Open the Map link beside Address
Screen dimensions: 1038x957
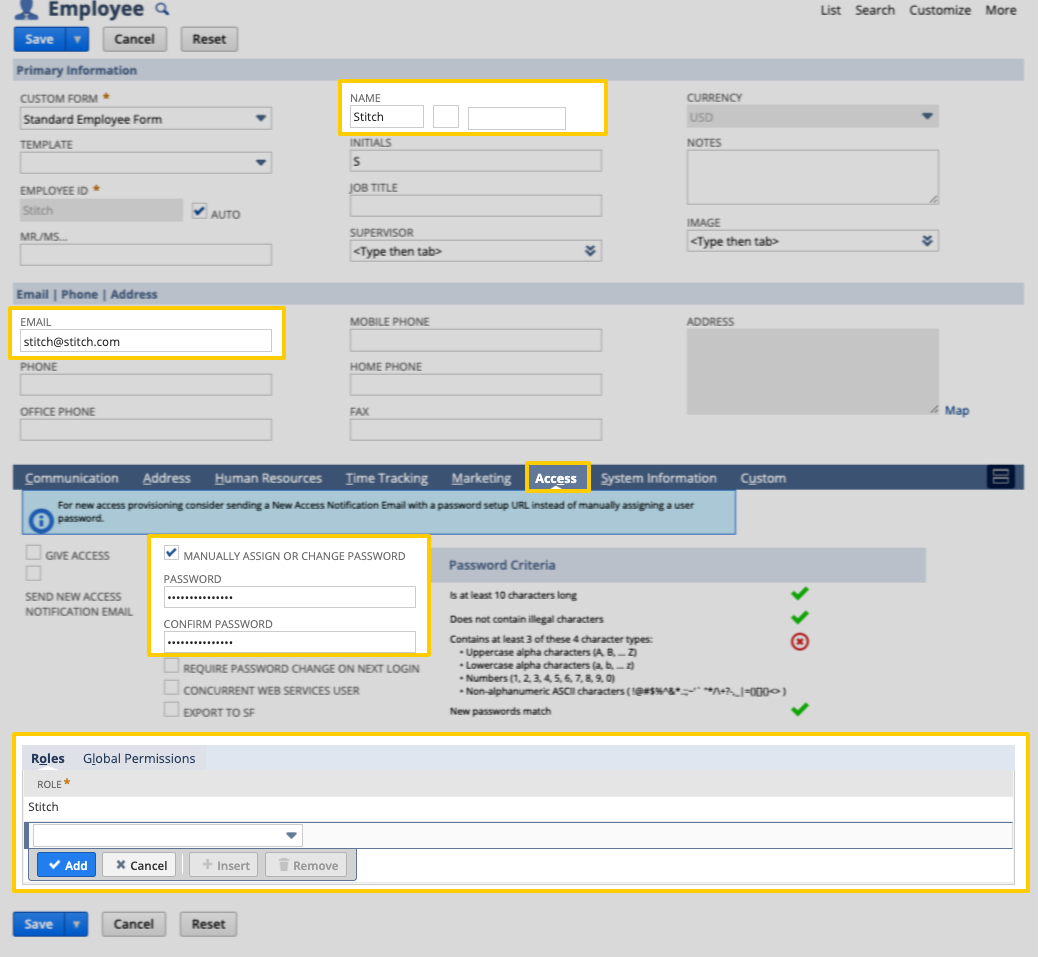point(957,410)
